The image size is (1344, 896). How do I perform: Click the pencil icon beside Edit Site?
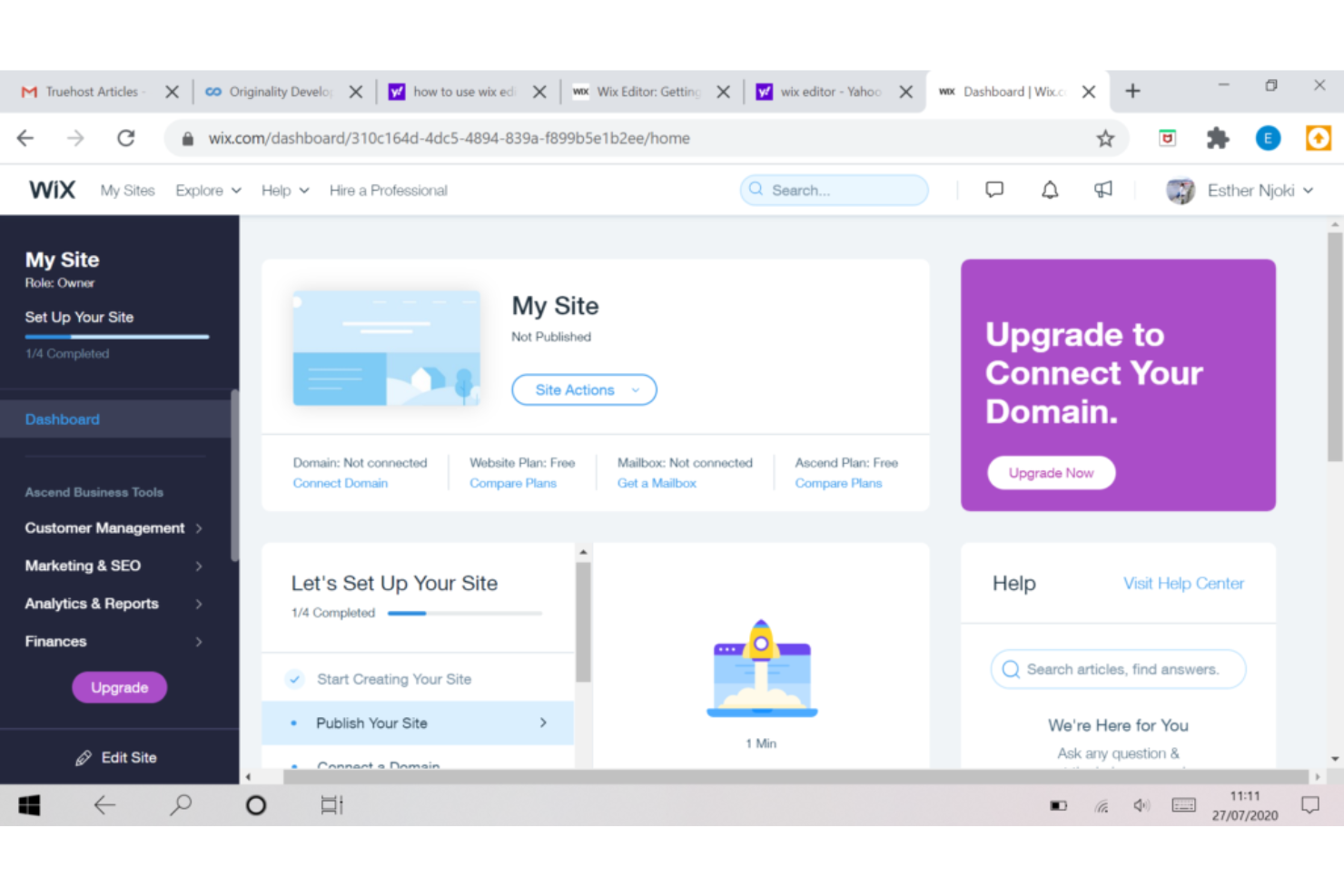click(84, 757)
